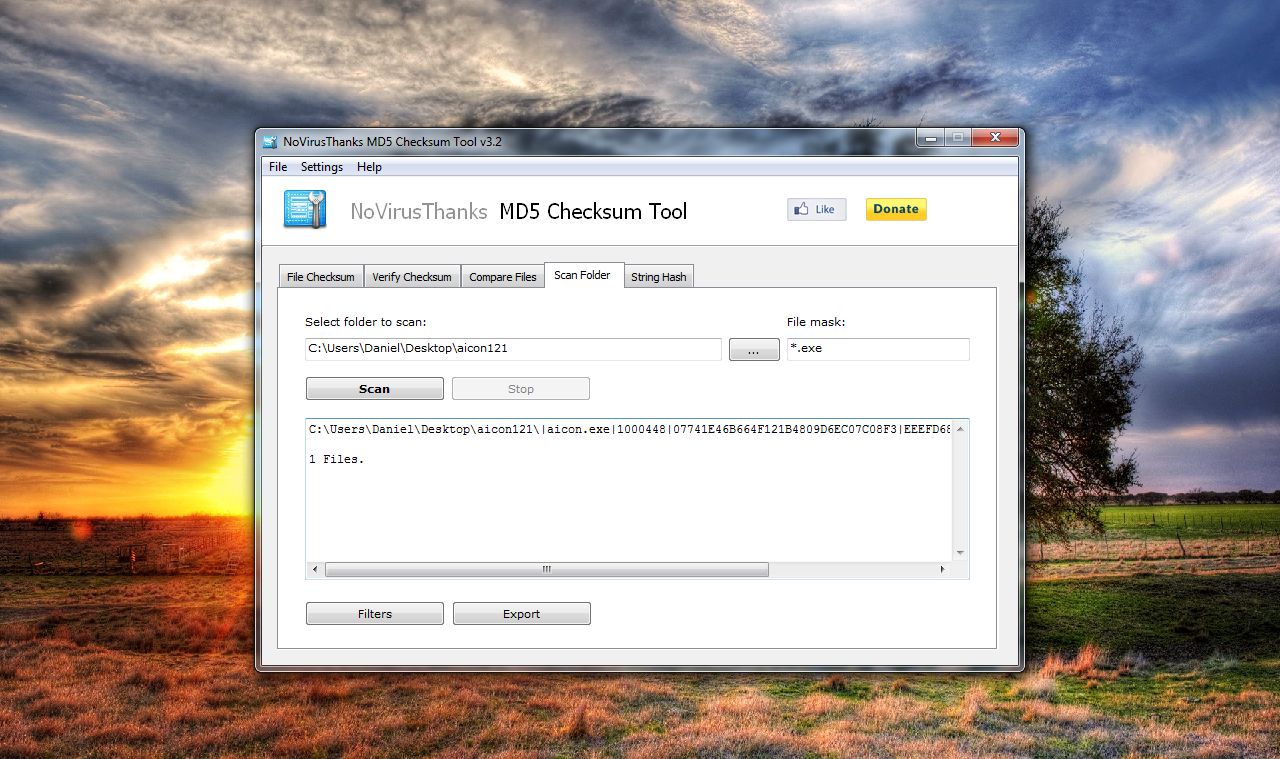Viewport: 1280px width, 759px height.
Task: Click the File mask input field
Action: click(878, 349)
